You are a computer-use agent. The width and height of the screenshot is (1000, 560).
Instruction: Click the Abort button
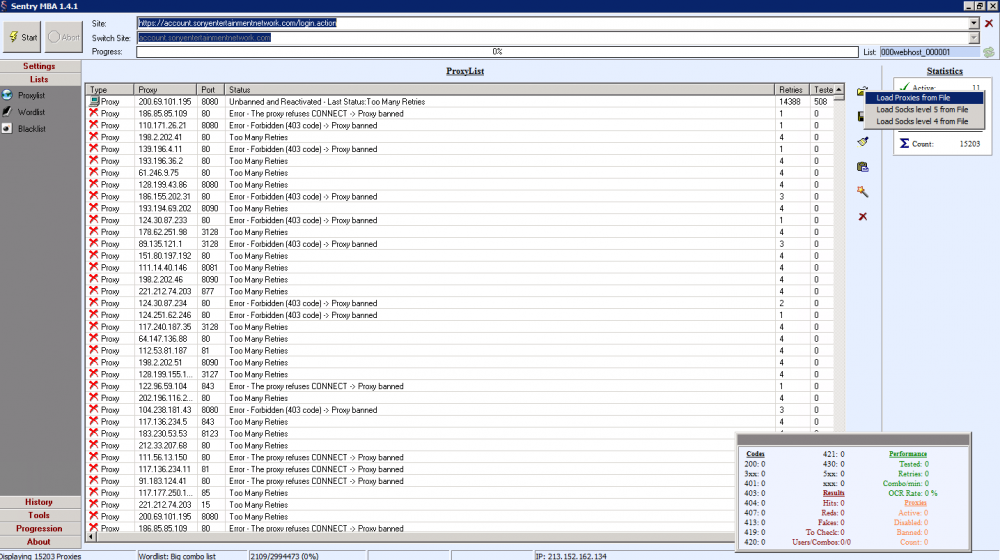pos(64,38)
